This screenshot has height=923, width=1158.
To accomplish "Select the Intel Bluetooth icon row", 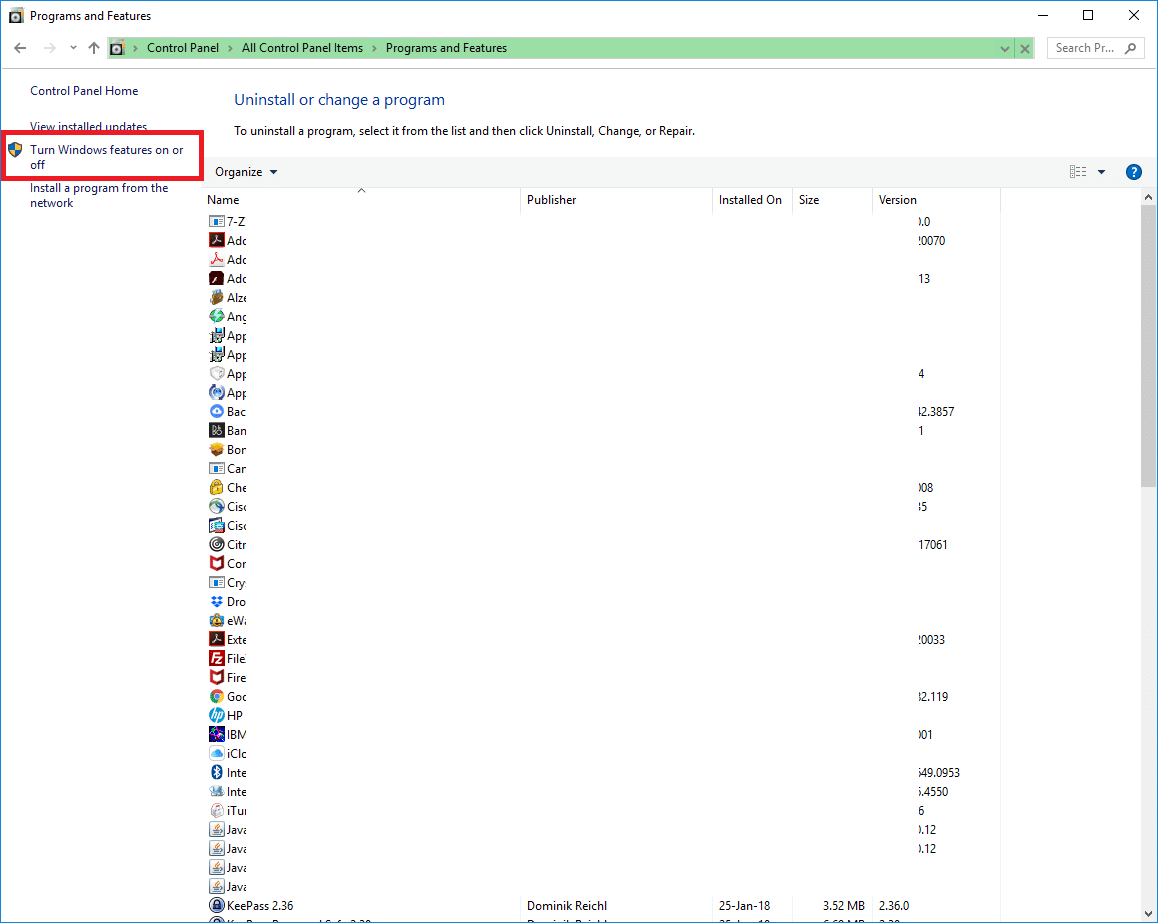I will tap(216, 772).
